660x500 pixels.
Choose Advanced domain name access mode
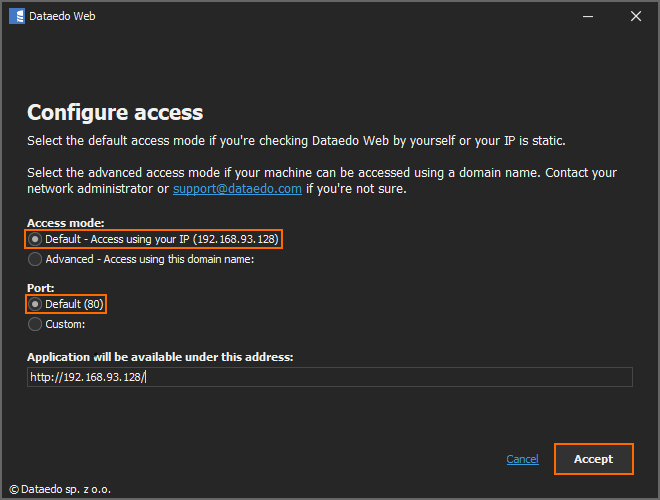(x=36, y=260)
